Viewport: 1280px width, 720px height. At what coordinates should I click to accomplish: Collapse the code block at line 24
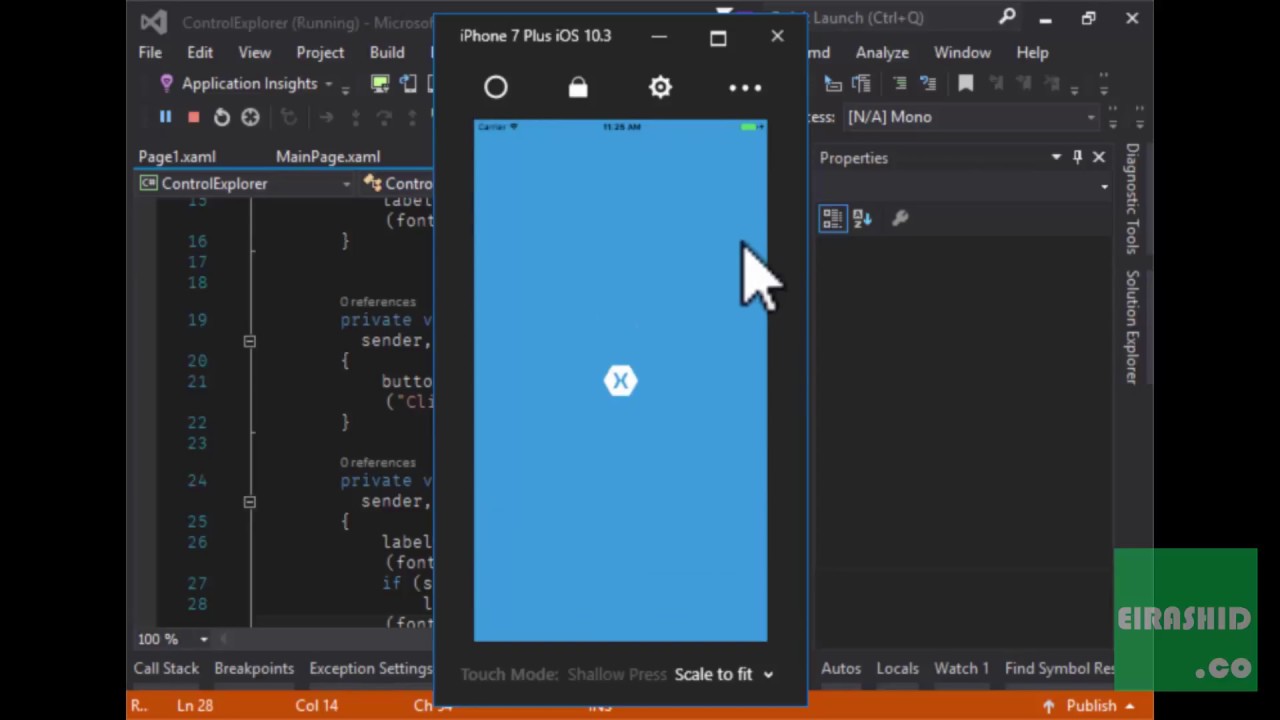249,502
